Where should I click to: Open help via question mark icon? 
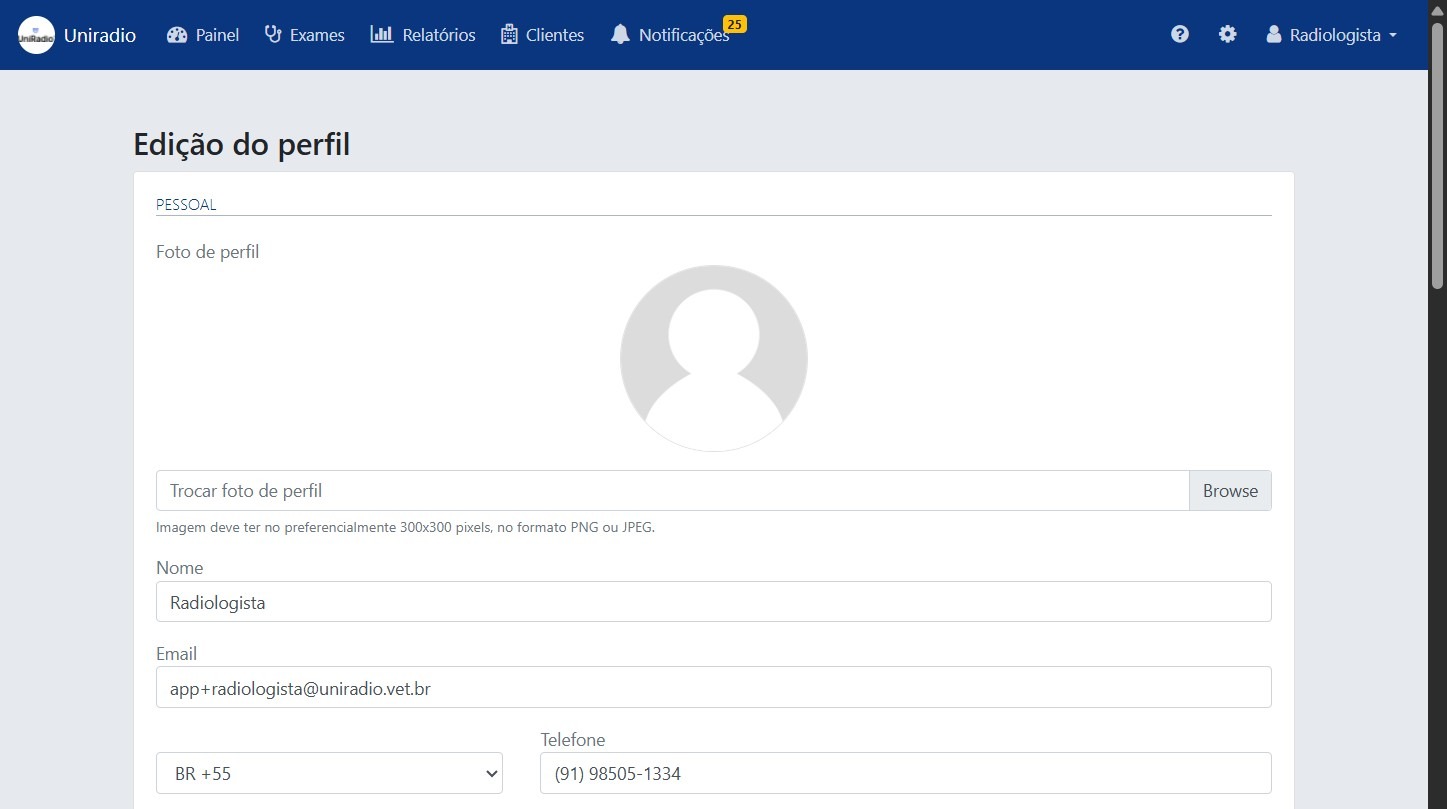[x=1180, y=35]
